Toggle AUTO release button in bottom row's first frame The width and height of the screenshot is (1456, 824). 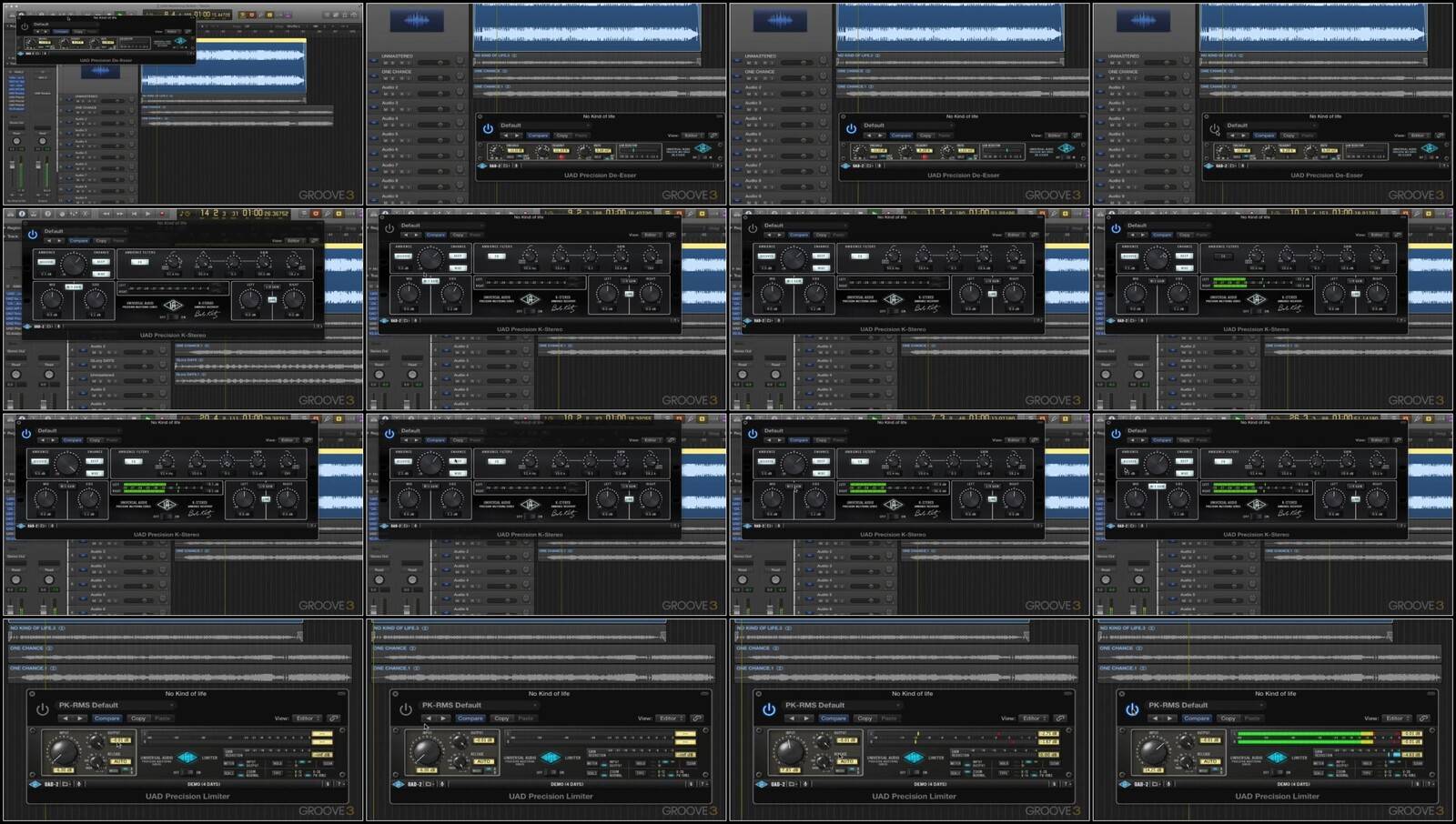click(x=120, y=761)
